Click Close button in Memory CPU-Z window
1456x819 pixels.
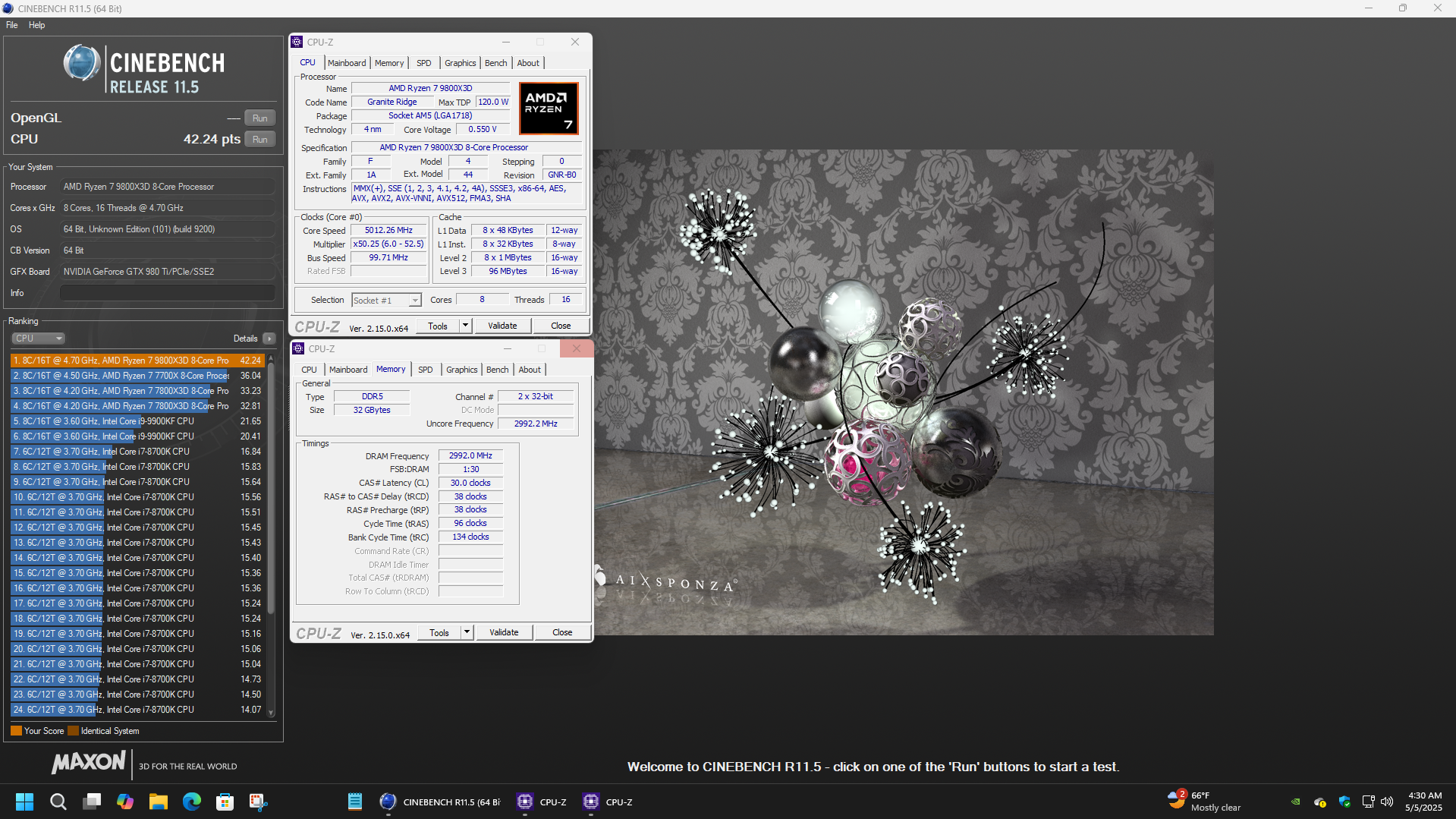[x=563, y=632]
